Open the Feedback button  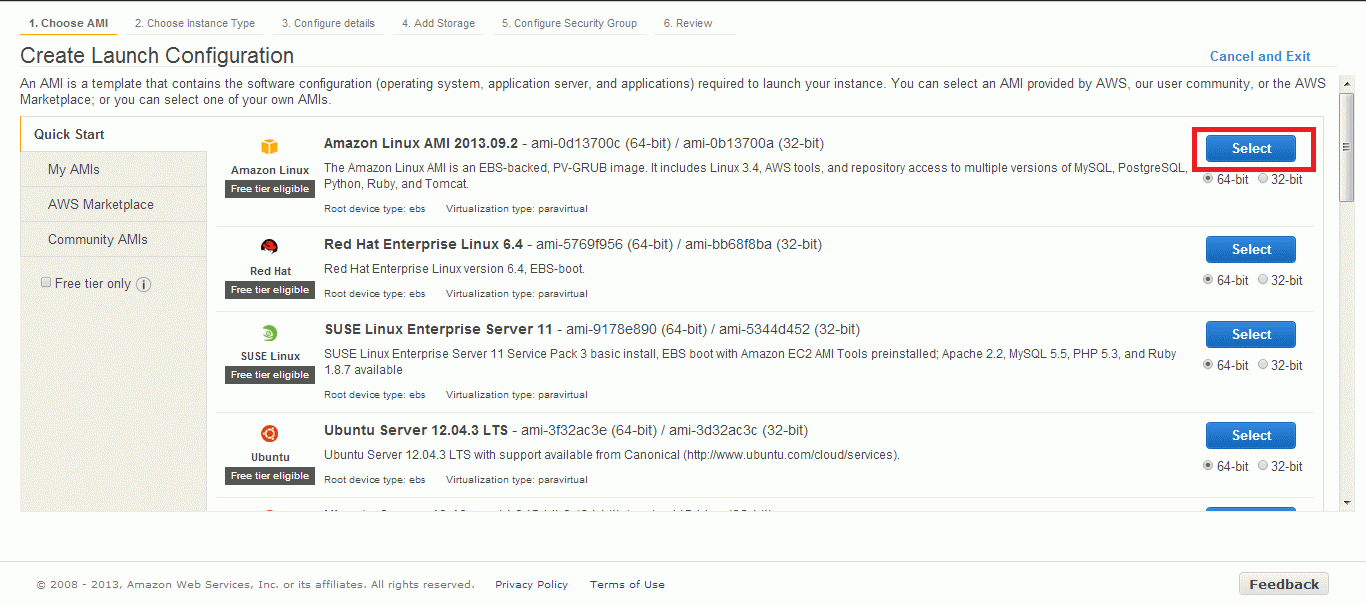click(x=1284, y=584)
